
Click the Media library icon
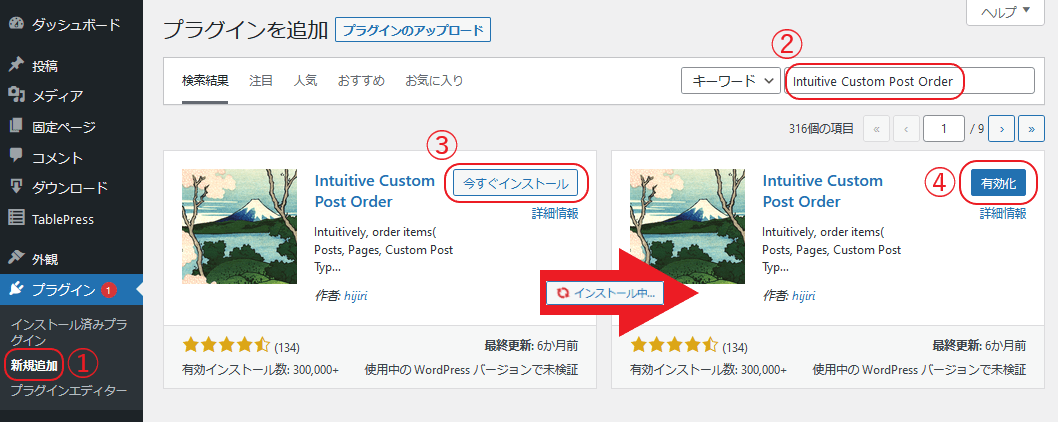coord(16,95)
